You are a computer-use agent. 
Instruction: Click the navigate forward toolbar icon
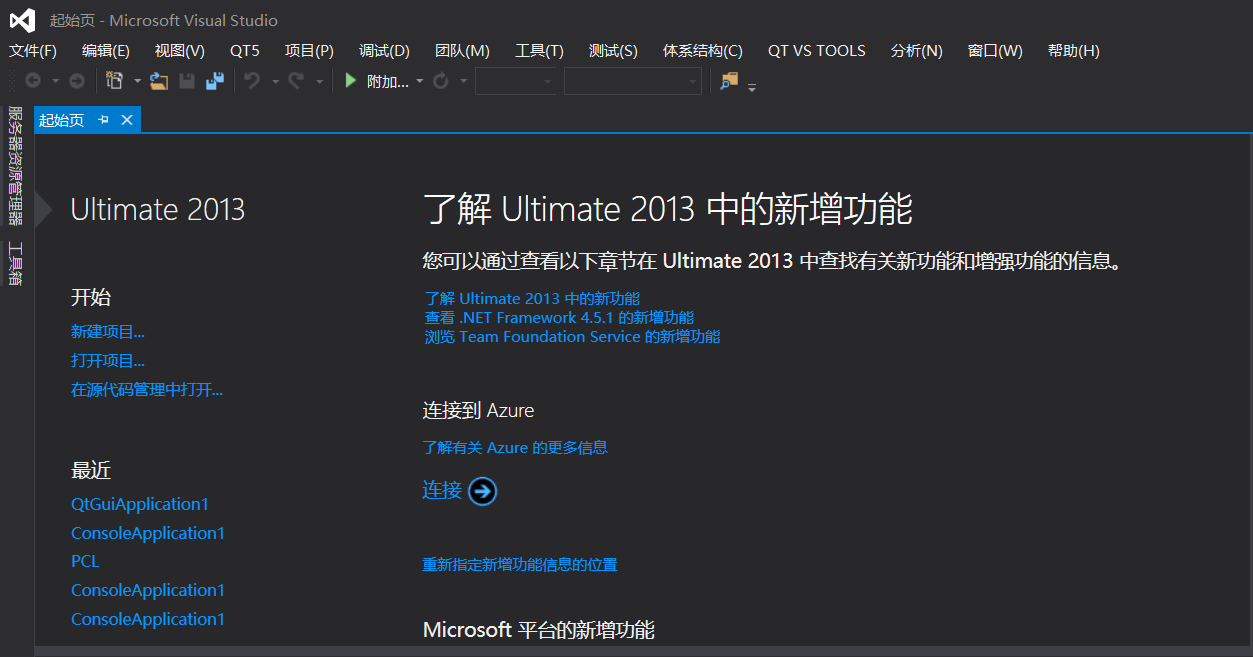pos(76,81)
